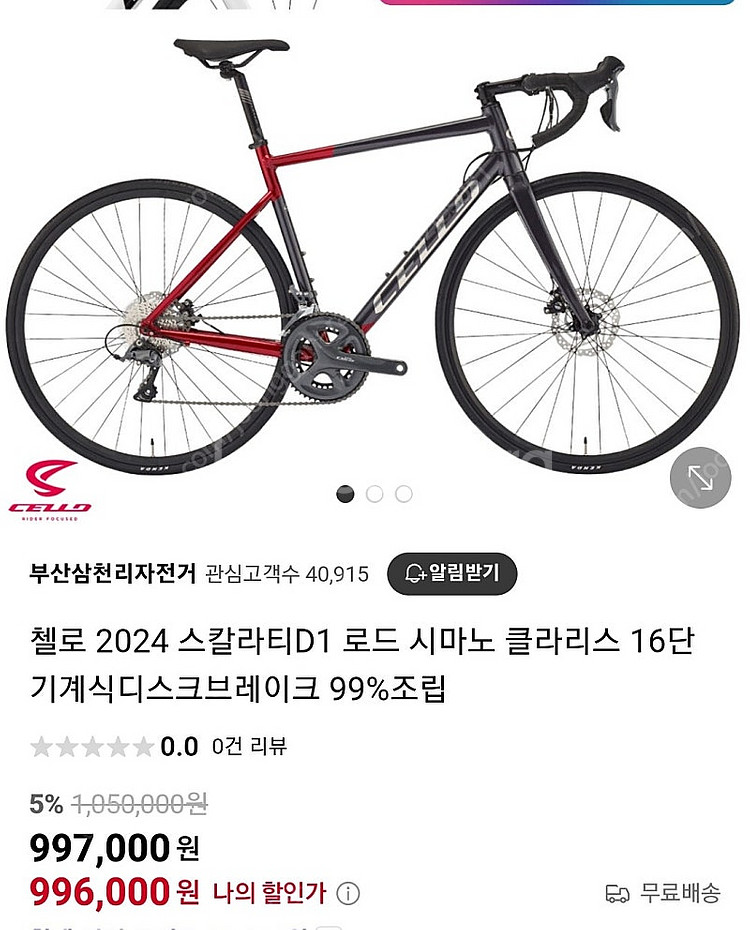This screenshot has height=930, width=750.
Task: Select the second image carousel dot
Action: click(374, 493)
